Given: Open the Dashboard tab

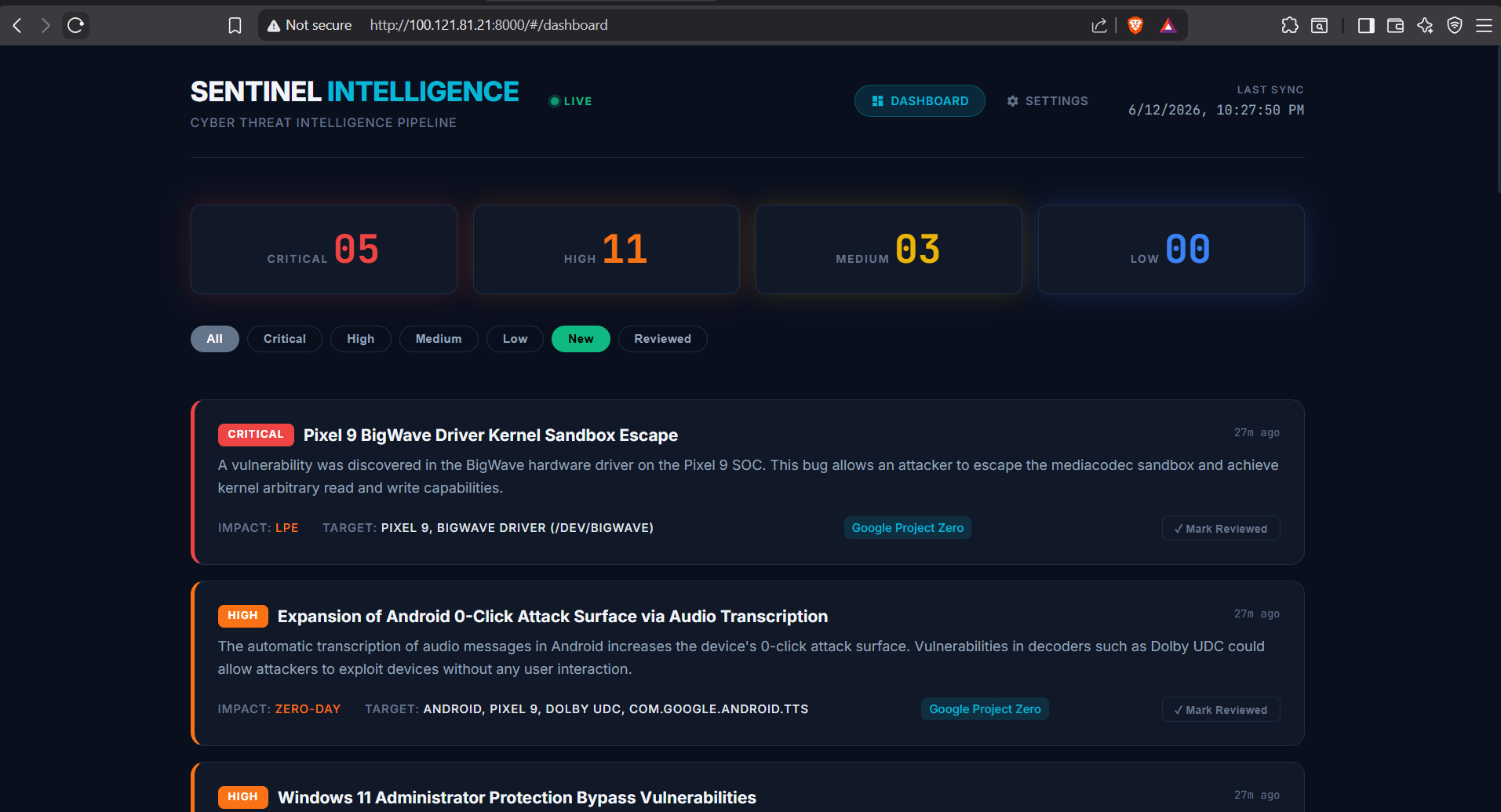Looking at the screenshot, I should click(x=920, y=101).
